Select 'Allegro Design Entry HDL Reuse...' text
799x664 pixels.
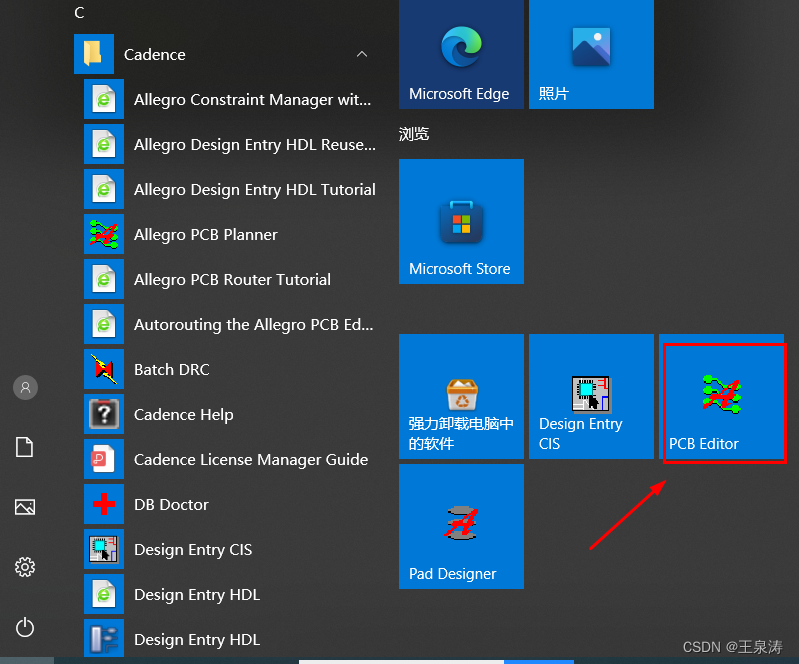click(255, 145)
